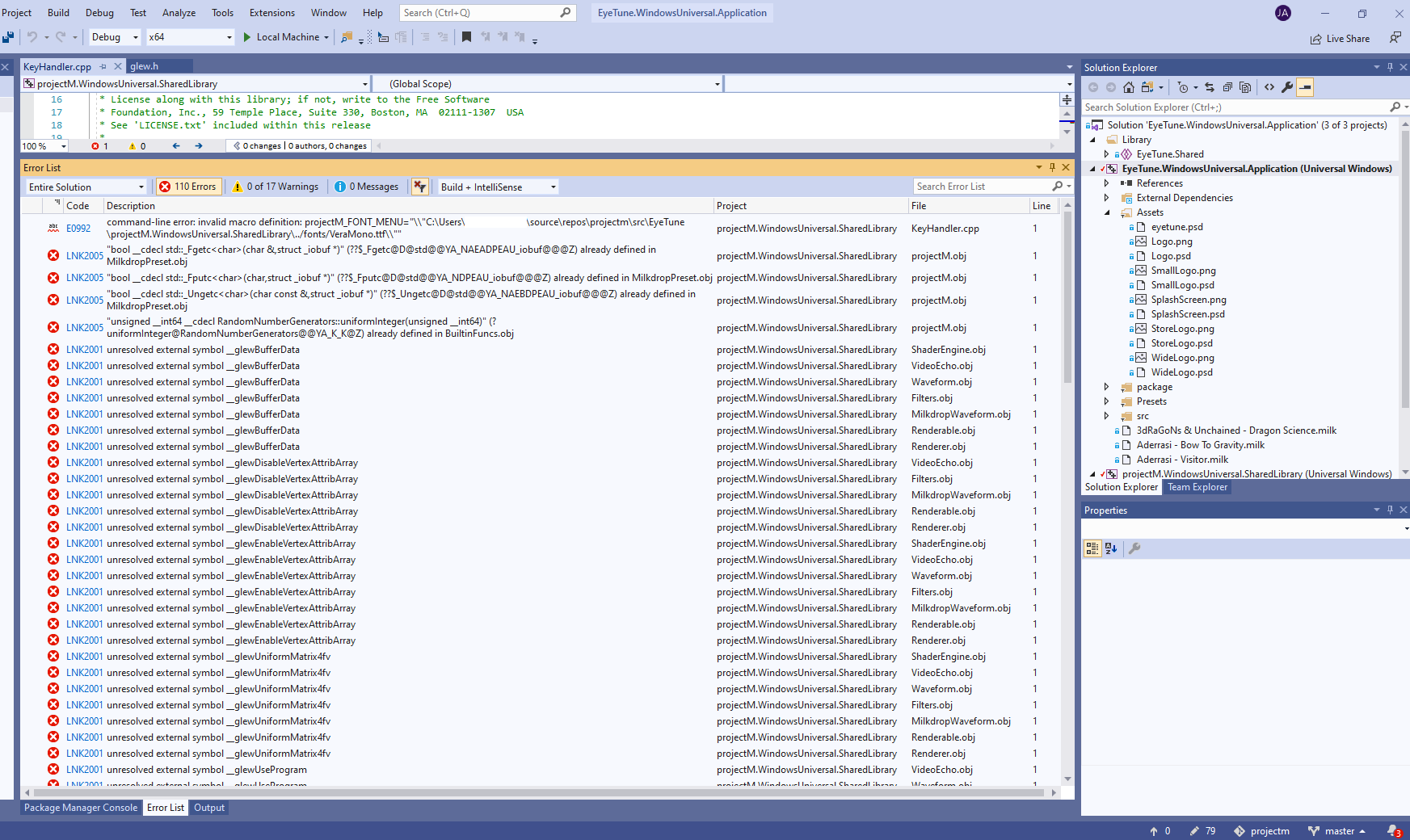Open Properties using the wrench icon
Screen dimensions: 1410x840
[x=1287, y=87]
